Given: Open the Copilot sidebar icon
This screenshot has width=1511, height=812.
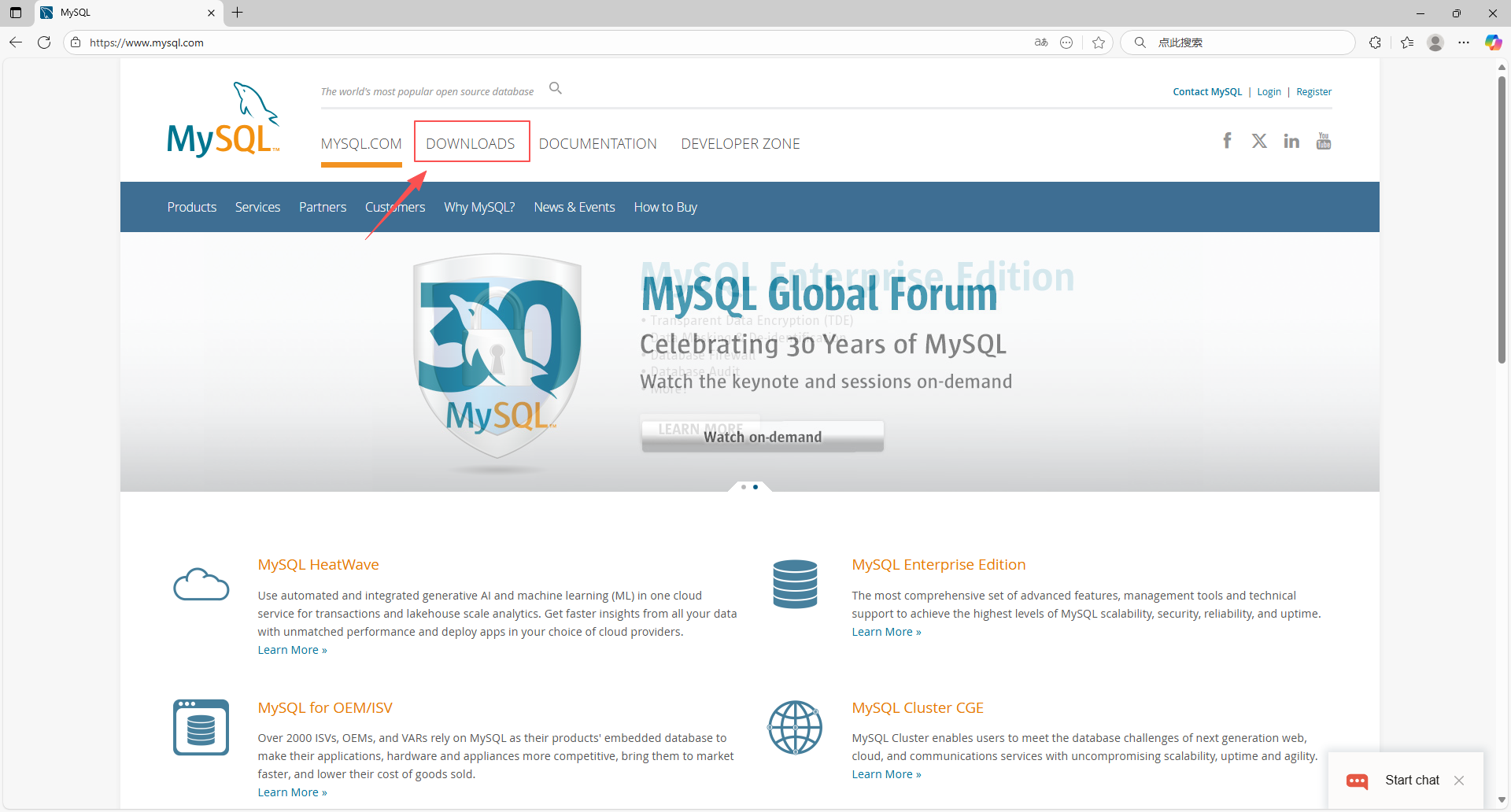Looking at the screenshot, I should point(1493,42).
